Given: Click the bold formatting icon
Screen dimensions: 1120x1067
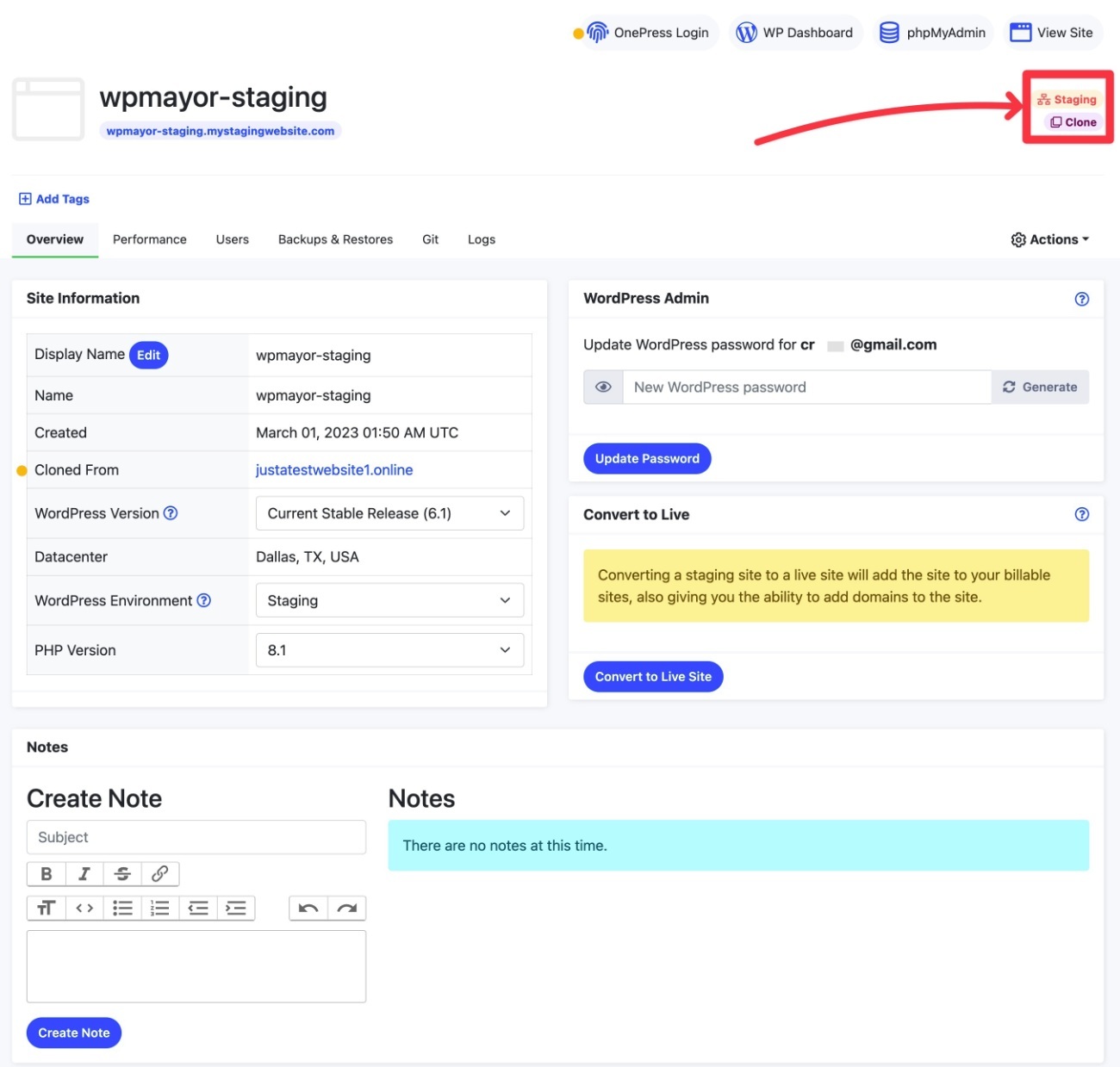Looking at the screenshot, I should point(47,874).
